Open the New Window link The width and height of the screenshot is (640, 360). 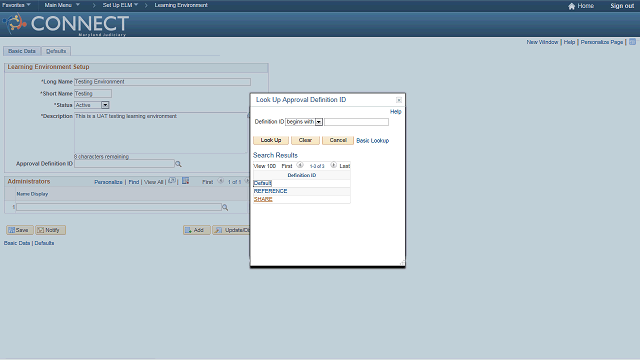pyautogui.click(x=542, y=42)
